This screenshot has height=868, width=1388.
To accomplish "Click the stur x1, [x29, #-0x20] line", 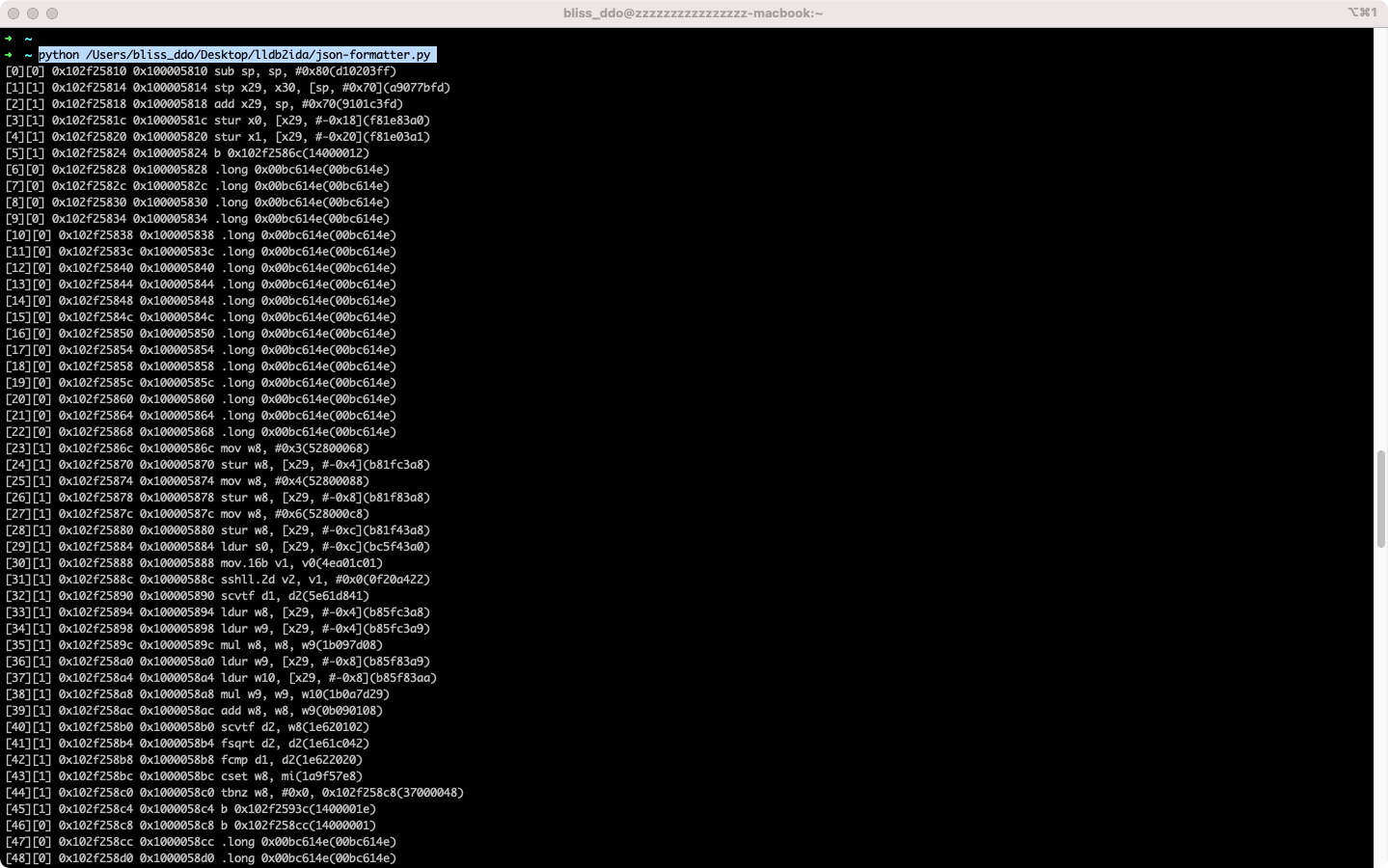I will 218,137.
